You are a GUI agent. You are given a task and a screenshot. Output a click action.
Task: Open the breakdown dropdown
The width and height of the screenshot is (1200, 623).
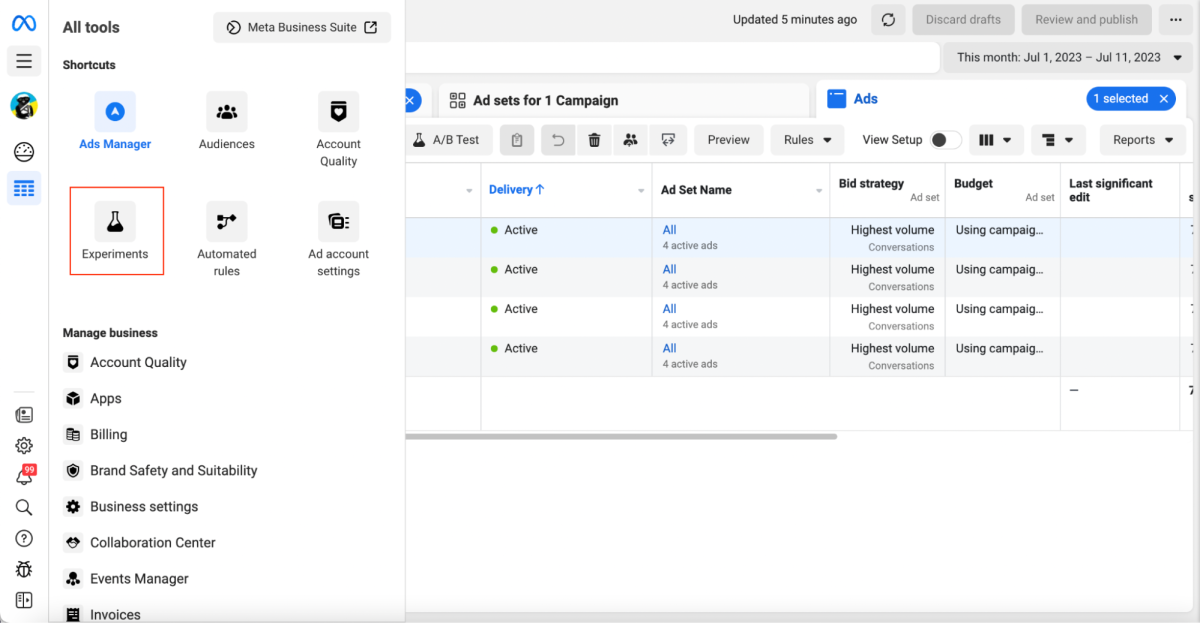pyautogui.click(x=1058, y=140)
